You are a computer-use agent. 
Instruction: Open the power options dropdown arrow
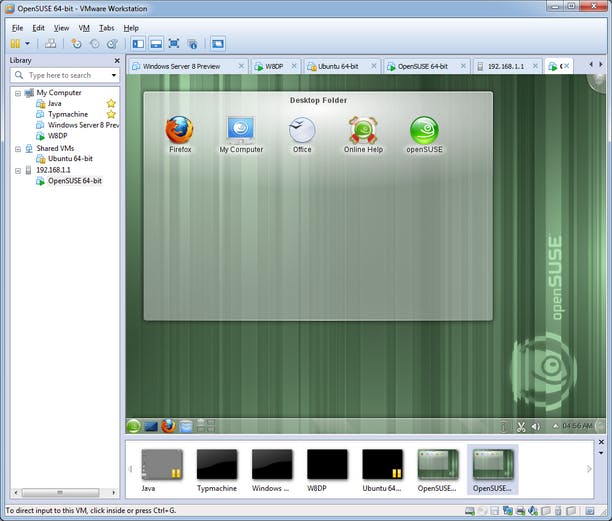[x=27, y=44]
